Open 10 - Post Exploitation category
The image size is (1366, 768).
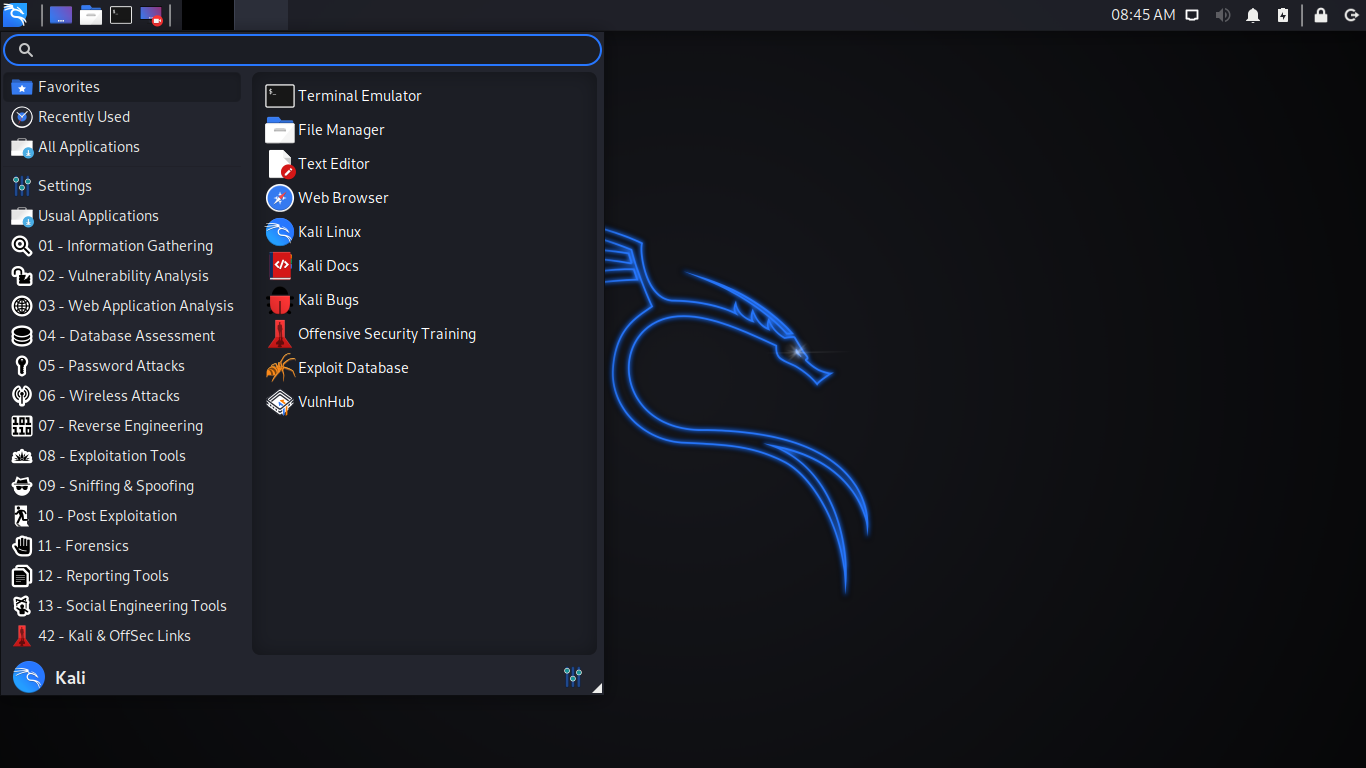122,516
